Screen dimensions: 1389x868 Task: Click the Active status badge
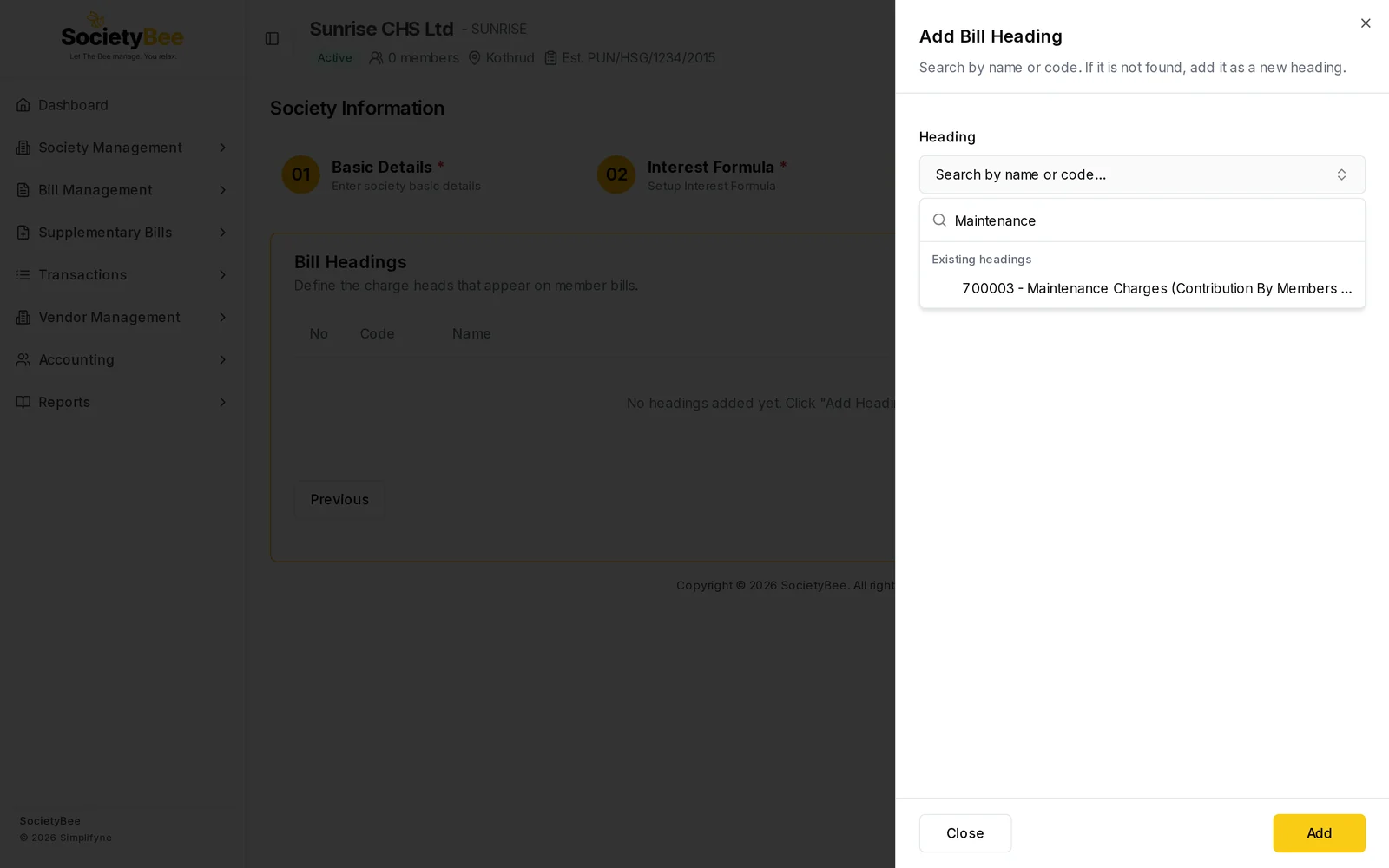(334, 58)
